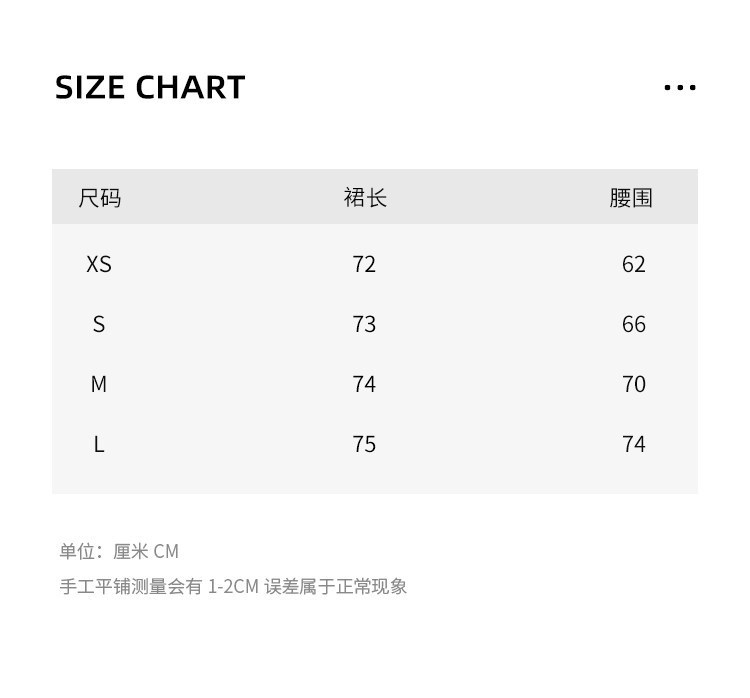This screenshot has height=698, width=750.
Task: Select the 尺码 column header
Action: 99,198
